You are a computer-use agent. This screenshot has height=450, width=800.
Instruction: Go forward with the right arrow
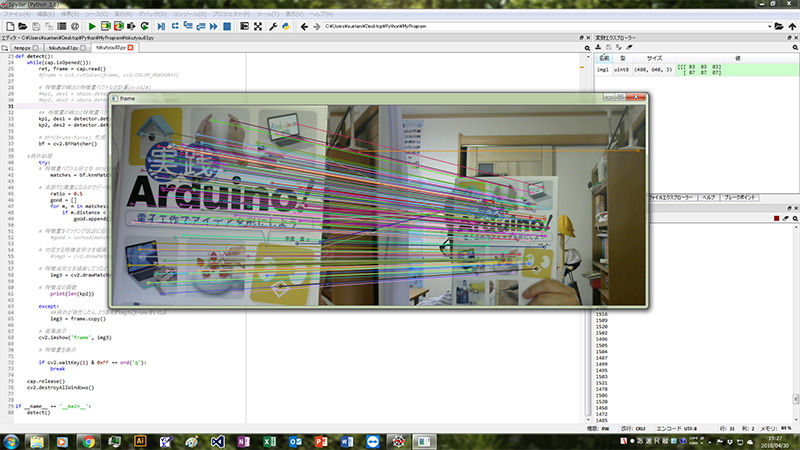coord(317,26)
